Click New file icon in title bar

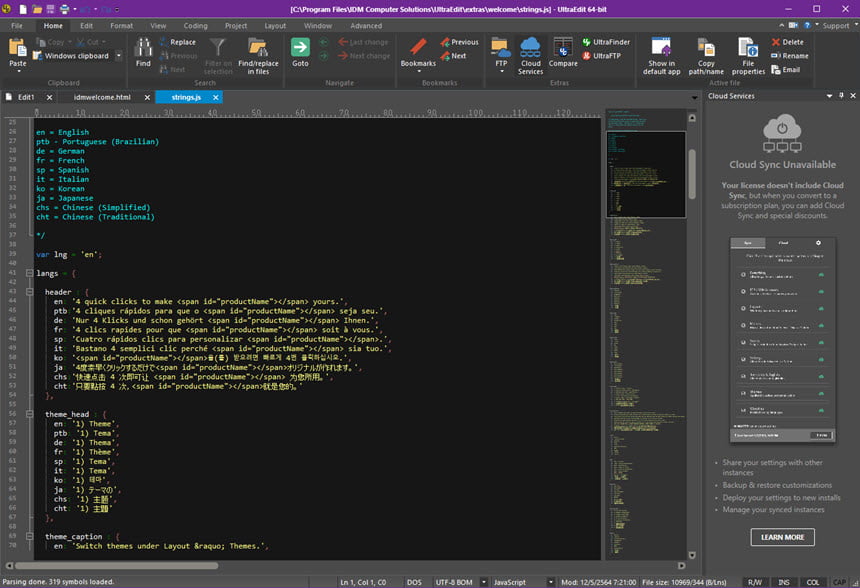23,9
